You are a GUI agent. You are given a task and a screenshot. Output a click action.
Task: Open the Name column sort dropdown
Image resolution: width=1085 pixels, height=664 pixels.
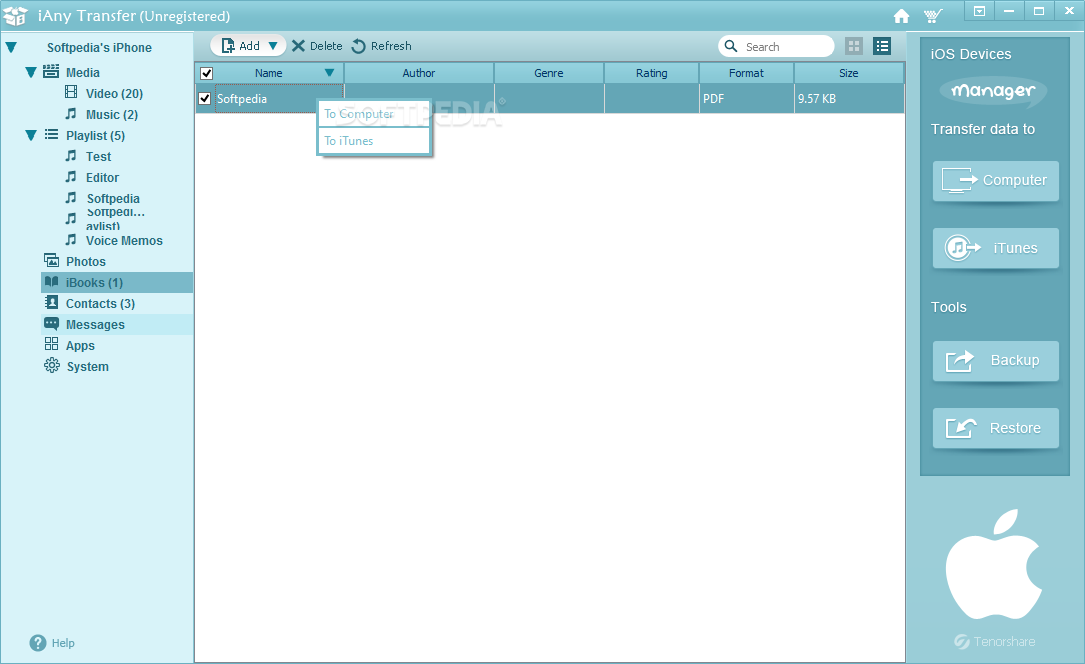coord(329,73)
